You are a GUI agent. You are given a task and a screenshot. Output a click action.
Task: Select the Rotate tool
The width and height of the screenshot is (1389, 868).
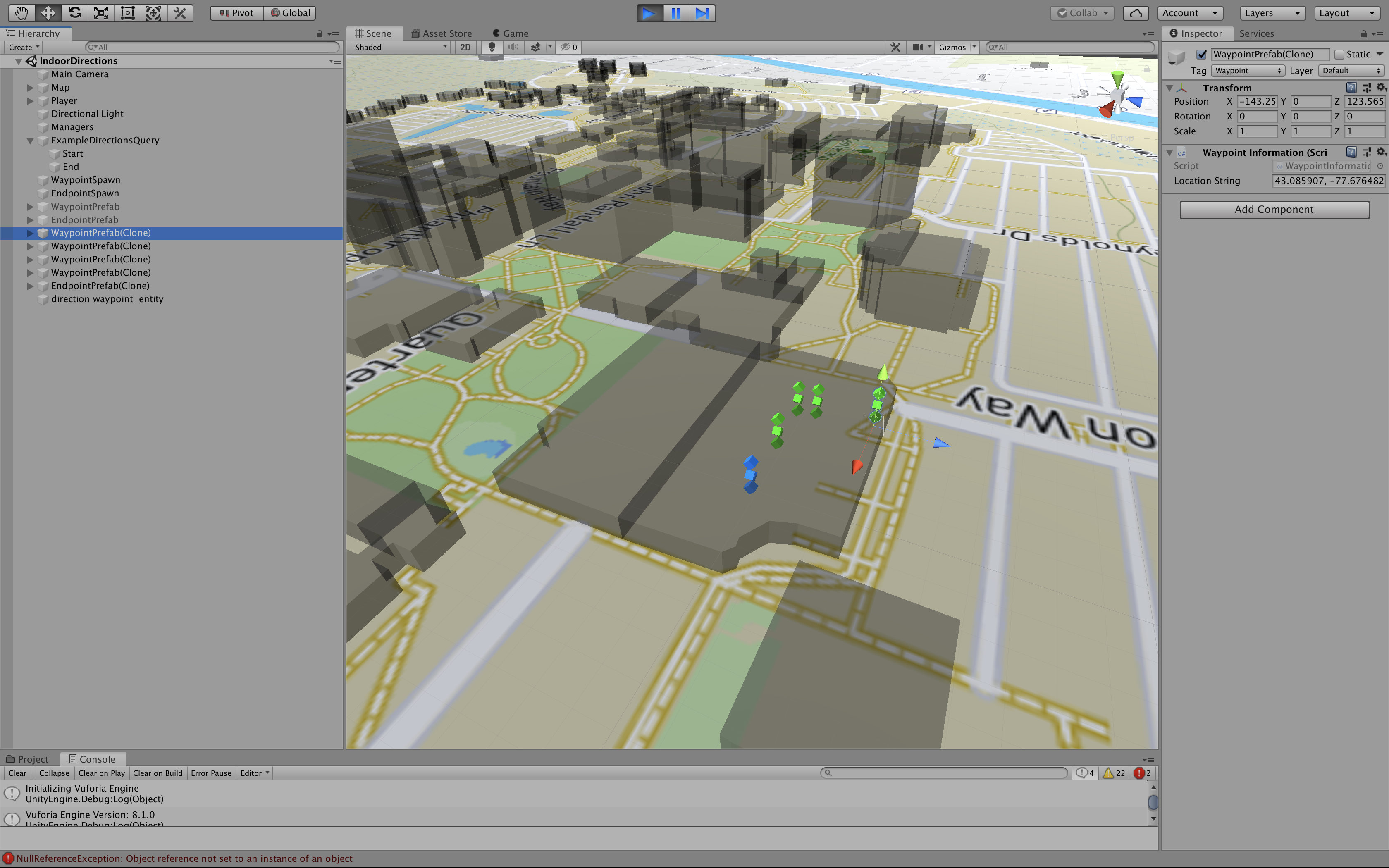tap(74, 13)
